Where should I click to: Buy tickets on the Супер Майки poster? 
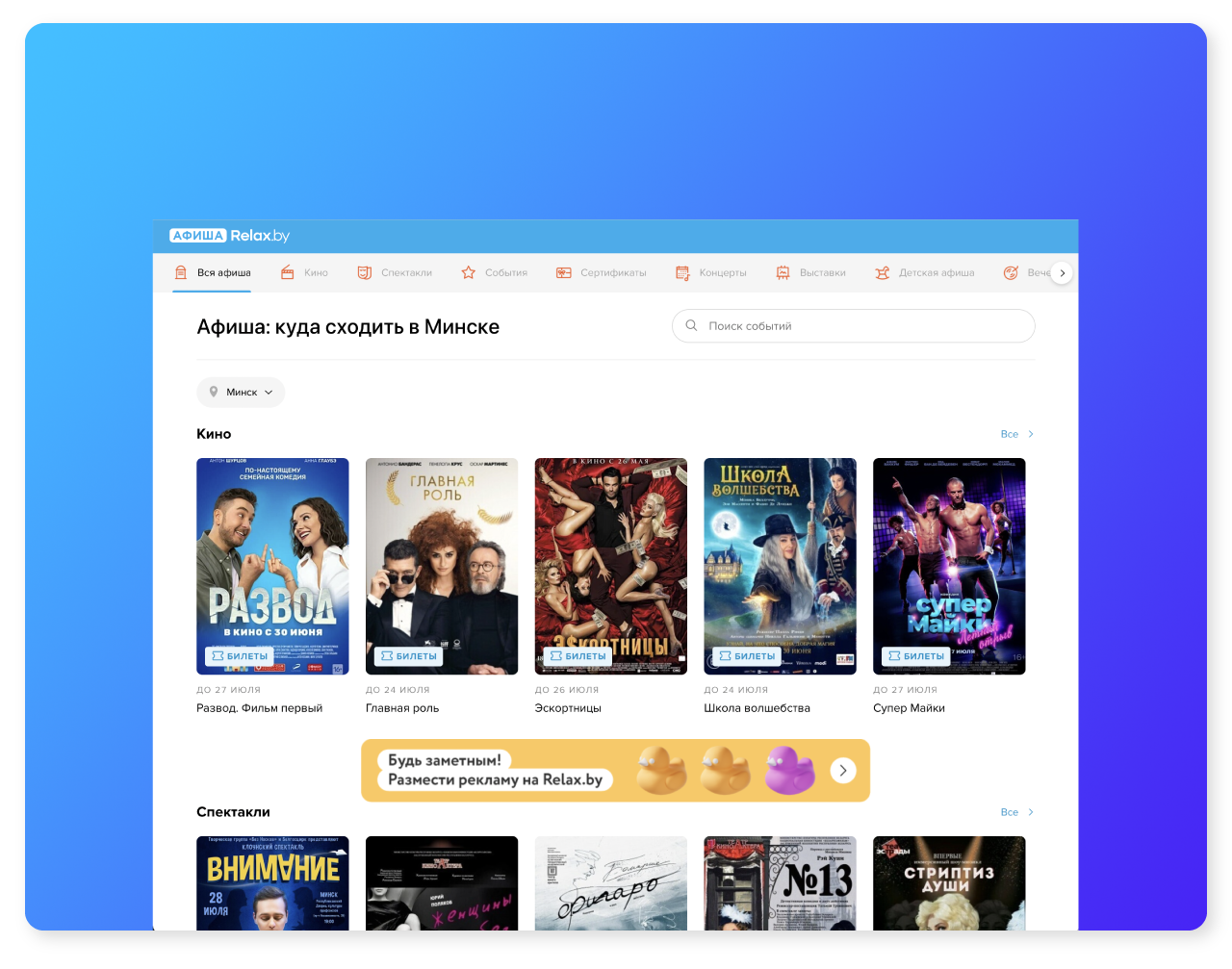[x=916, y=656]
